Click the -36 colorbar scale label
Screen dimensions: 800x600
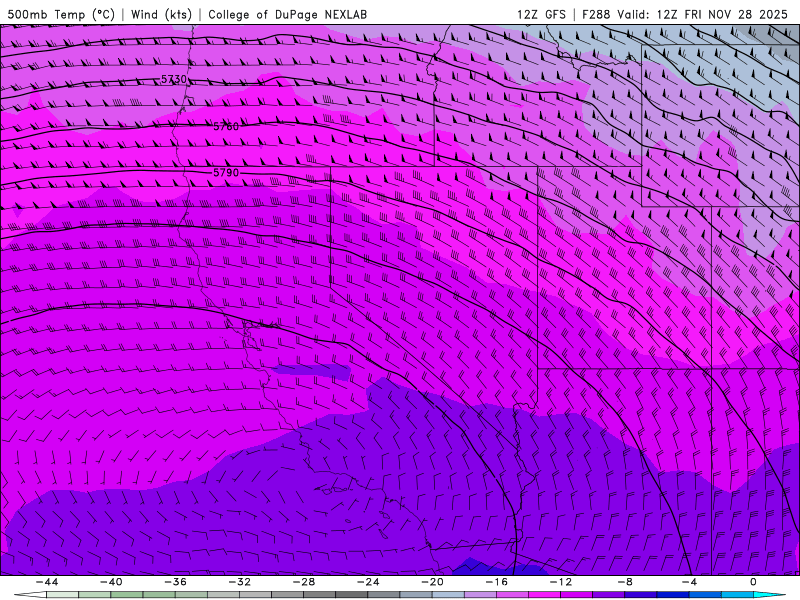pyautogui.click(x=175, y=582)
